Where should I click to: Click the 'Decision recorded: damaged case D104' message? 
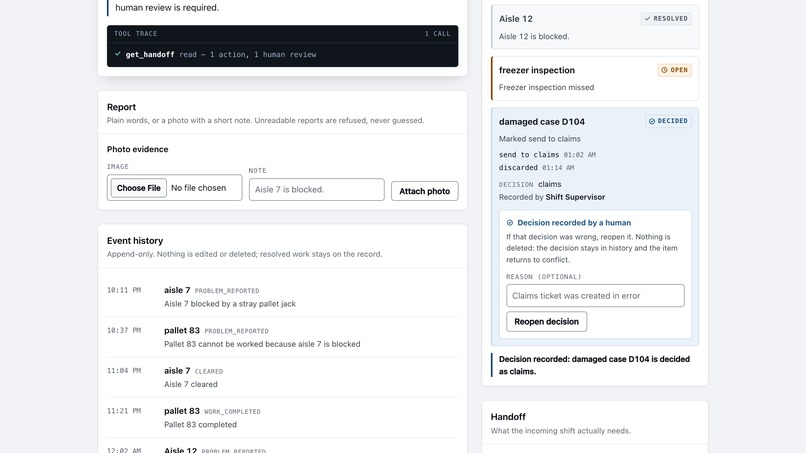tap(594, 365)
